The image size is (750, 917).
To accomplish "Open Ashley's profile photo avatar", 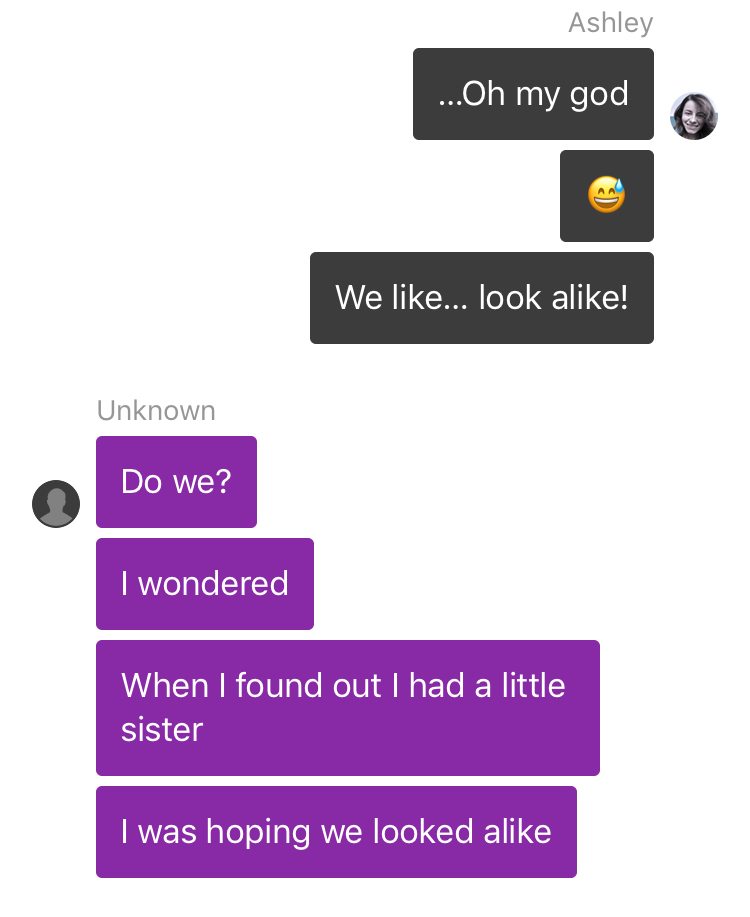I will (x=694, y=116).
